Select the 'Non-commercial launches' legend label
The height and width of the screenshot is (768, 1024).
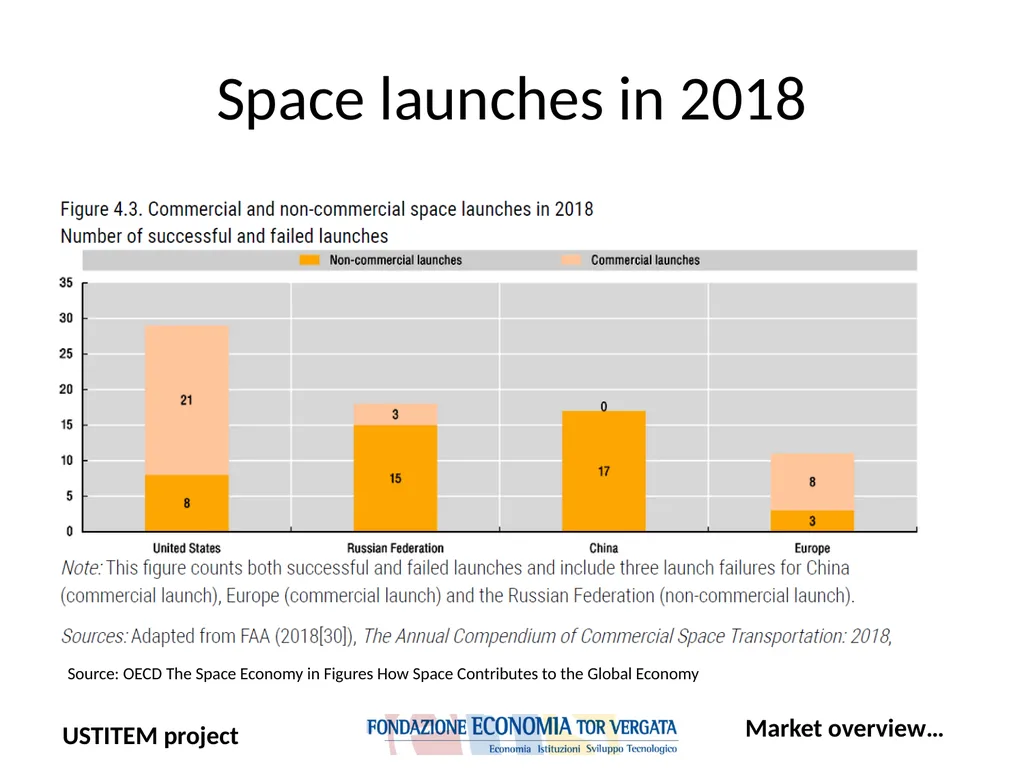tap(395, 260)
